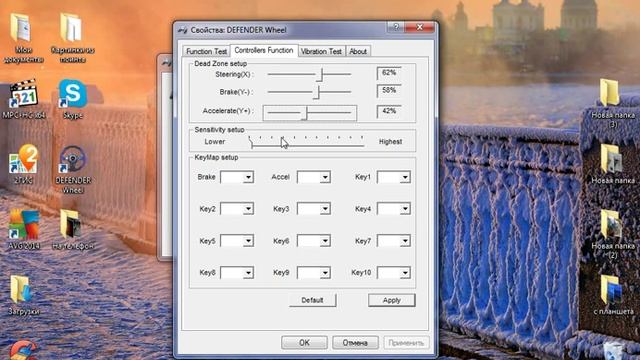Viewport: 640px width, 360px height.
Task: Open the с планшета folder
Action: point(613,295)
